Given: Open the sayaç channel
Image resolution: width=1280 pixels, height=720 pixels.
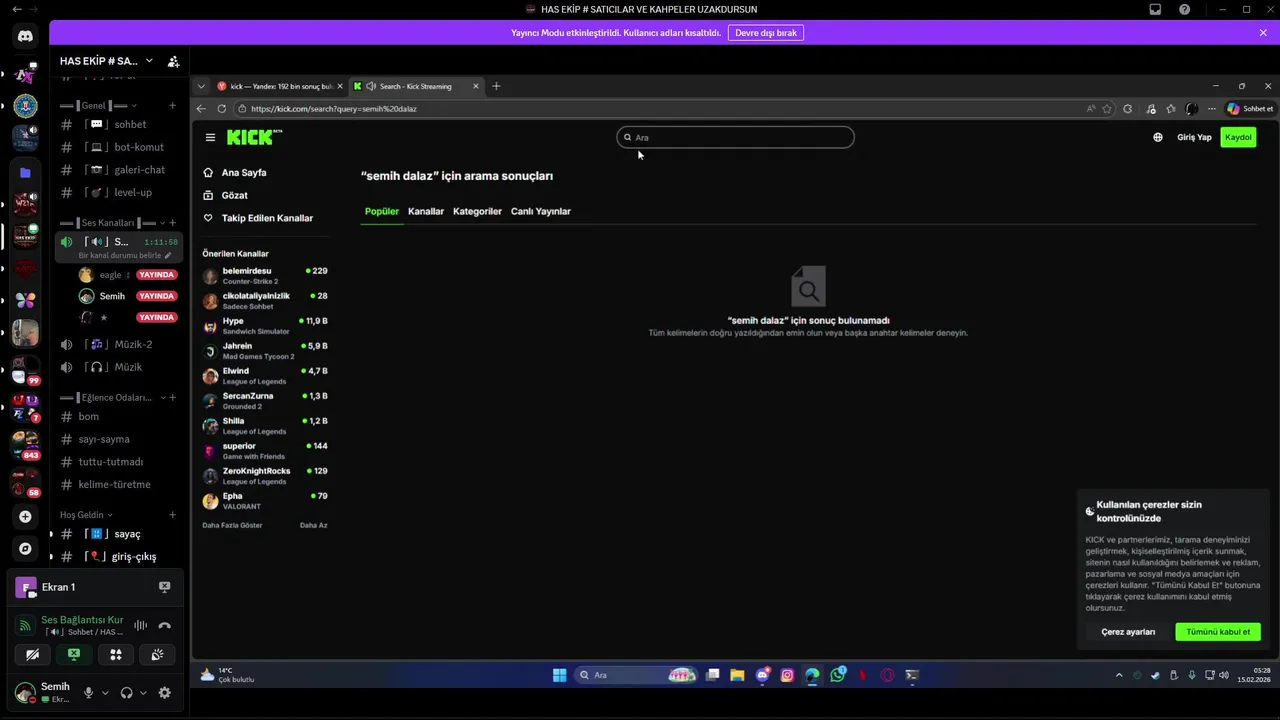Looking at the screenshot, I should coord(118,534).
